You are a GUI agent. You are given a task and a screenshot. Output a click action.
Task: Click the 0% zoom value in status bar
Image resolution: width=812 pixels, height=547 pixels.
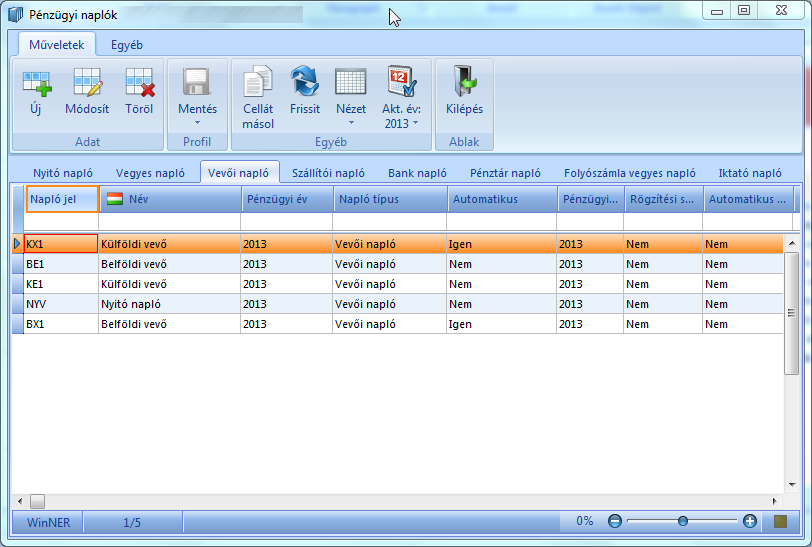[x=585, y=521]
